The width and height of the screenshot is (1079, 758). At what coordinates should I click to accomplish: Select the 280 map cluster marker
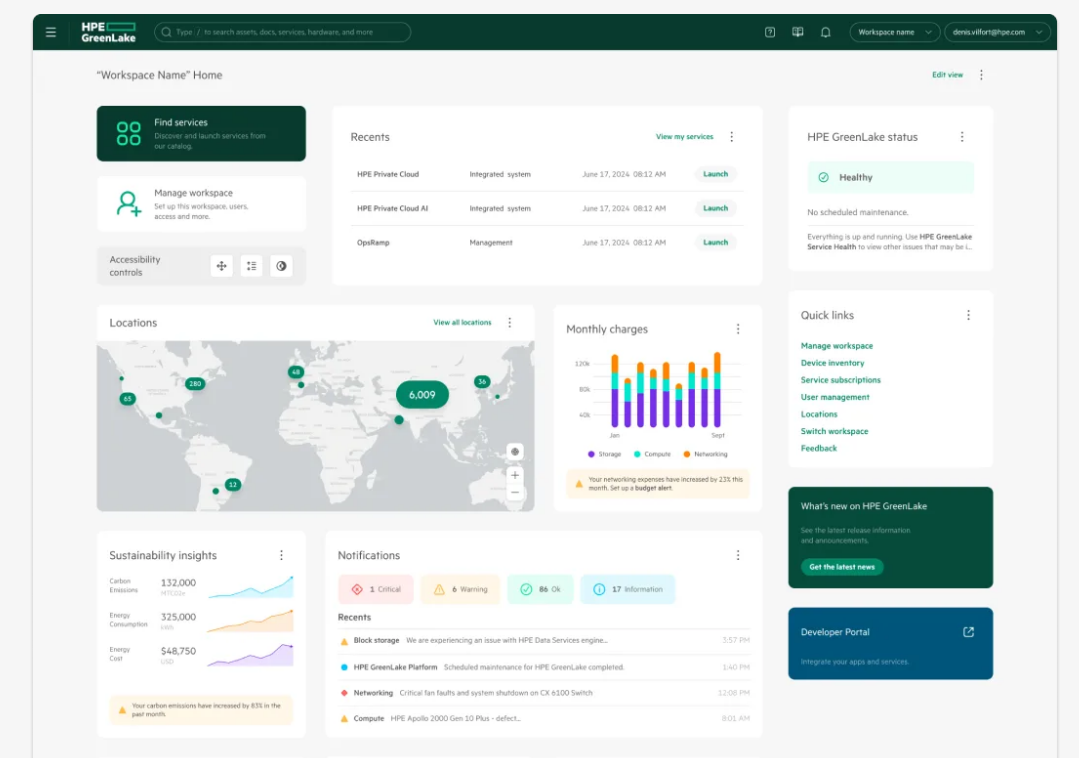tap(195, 384)
